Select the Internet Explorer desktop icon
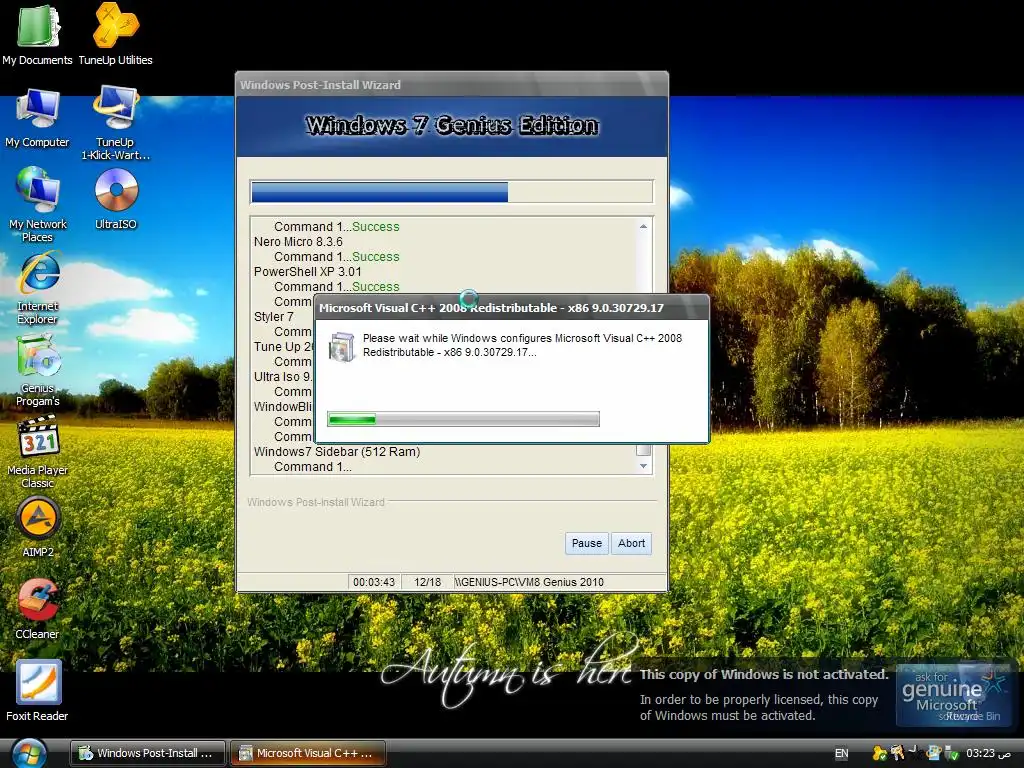 [x=37, y=289]
